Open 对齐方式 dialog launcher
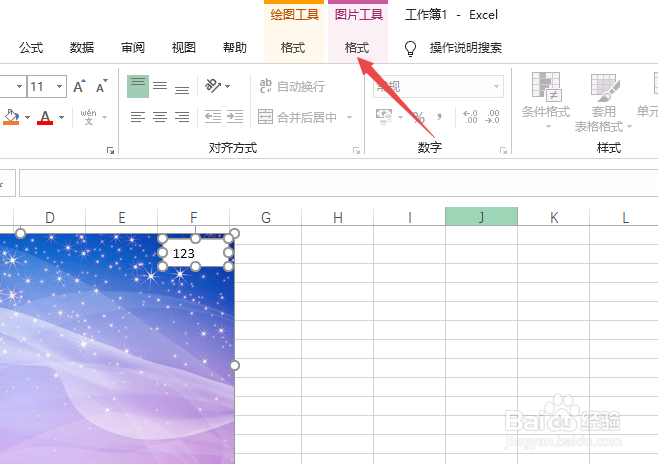Viewport: 658px width, 464px height. coord(356,150)
